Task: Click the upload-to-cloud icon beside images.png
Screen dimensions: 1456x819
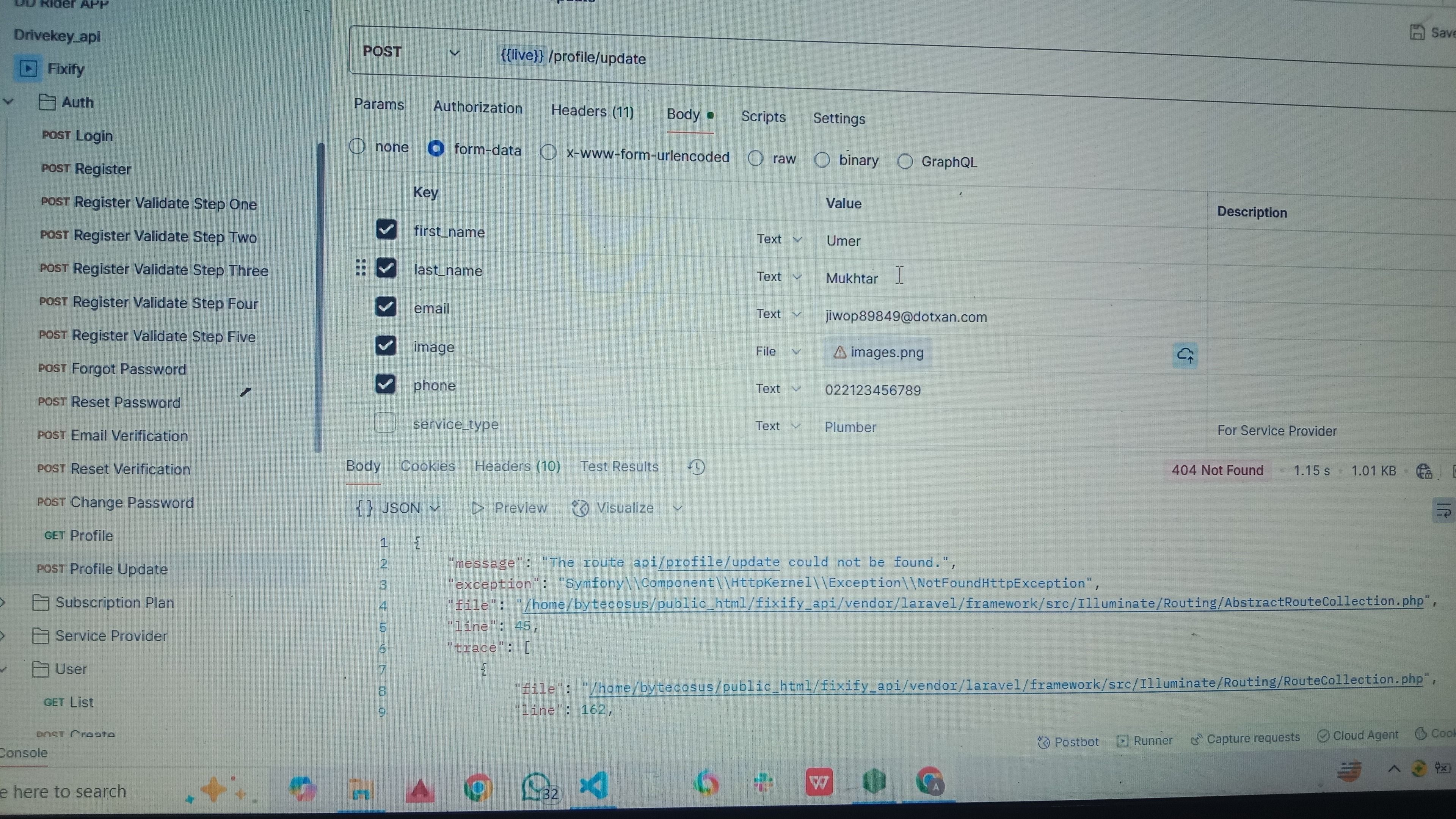Action: [x=1185, y=355]
